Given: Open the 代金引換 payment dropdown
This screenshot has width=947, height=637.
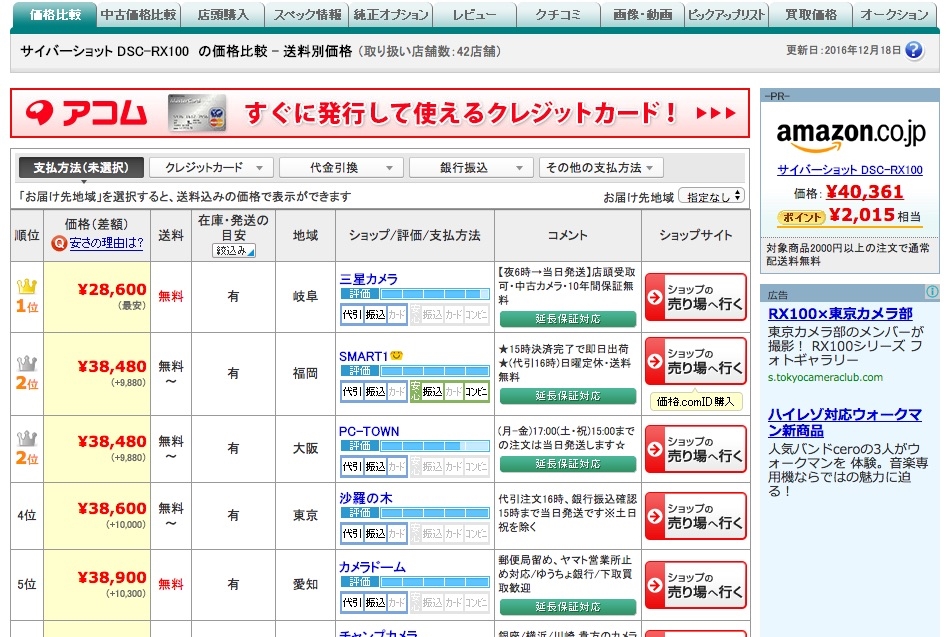Looking at the screenshot, I should point(341,167).
